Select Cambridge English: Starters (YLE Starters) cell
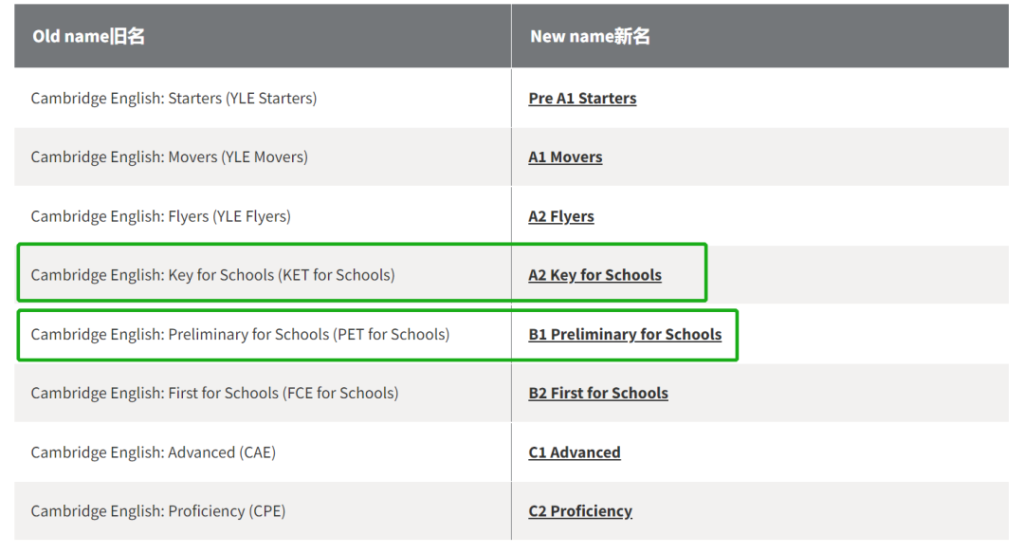This screenshot has height=553, width=1024. [174, 98]
